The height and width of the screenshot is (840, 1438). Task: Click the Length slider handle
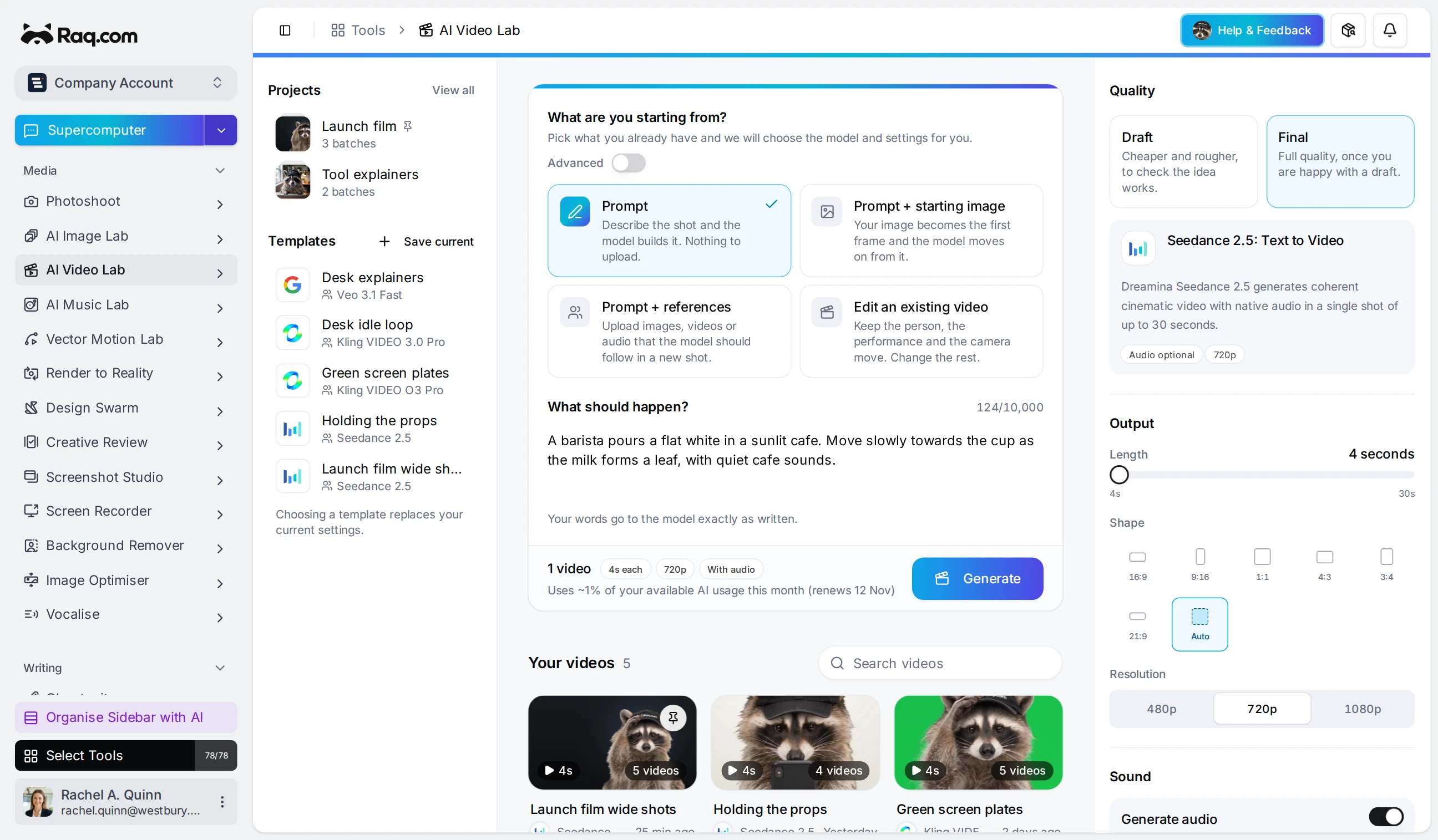(1119, 475)
